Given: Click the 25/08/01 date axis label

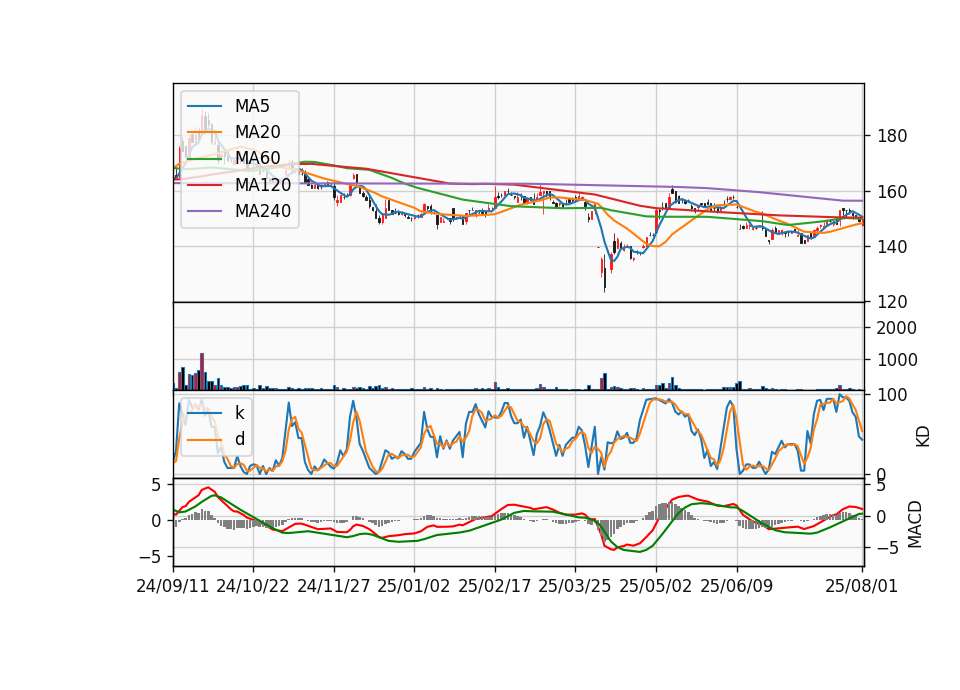Looking at the screenshot, I should pyautogui.click(x=862, y=586).
